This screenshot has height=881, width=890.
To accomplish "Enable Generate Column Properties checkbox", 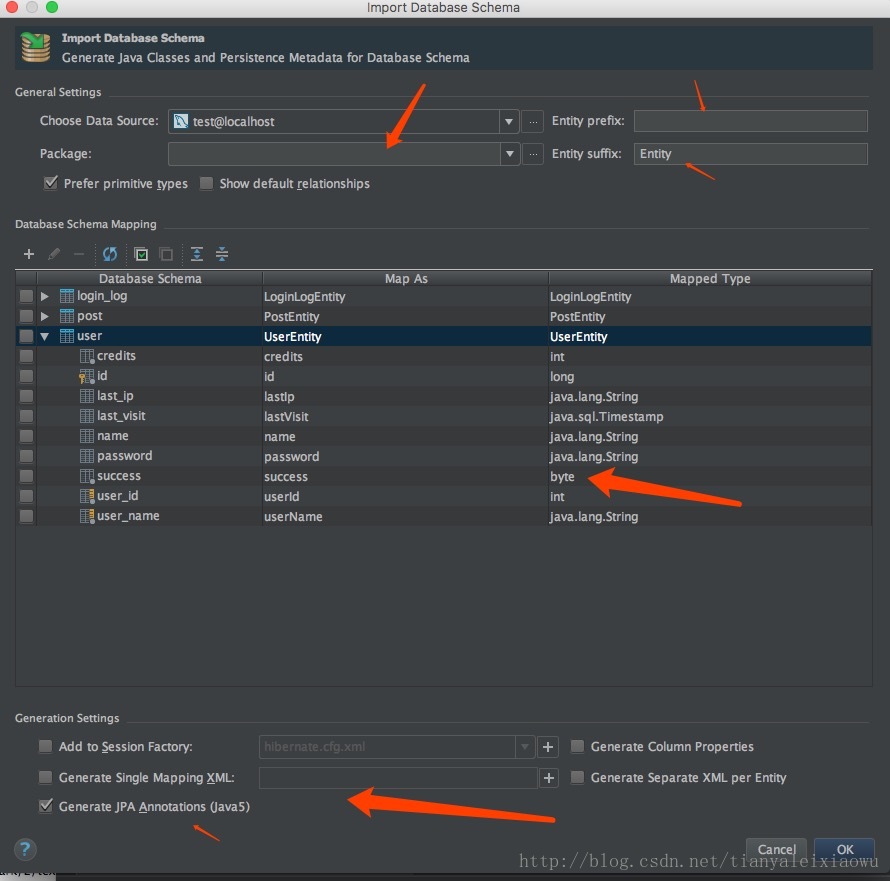I will pos(577,746).
